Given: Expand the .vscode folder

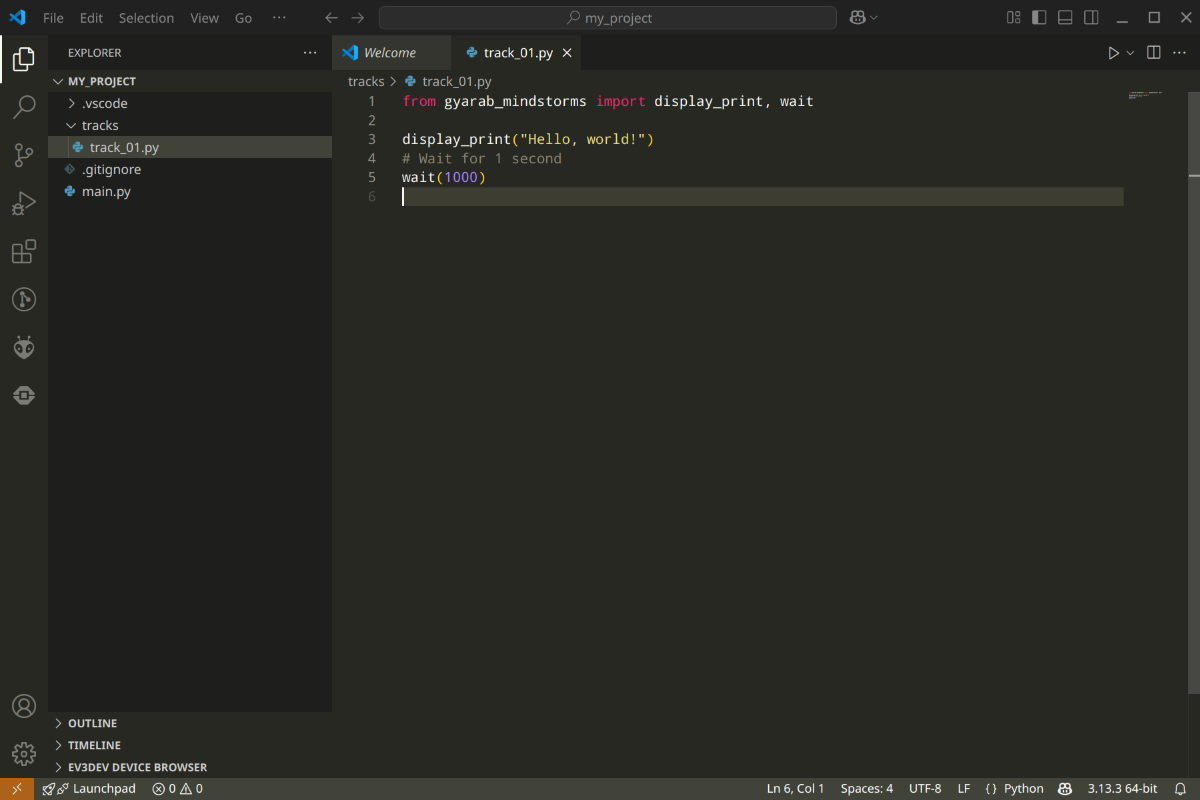Looking at the screenshot, I should tap(104, 103).
